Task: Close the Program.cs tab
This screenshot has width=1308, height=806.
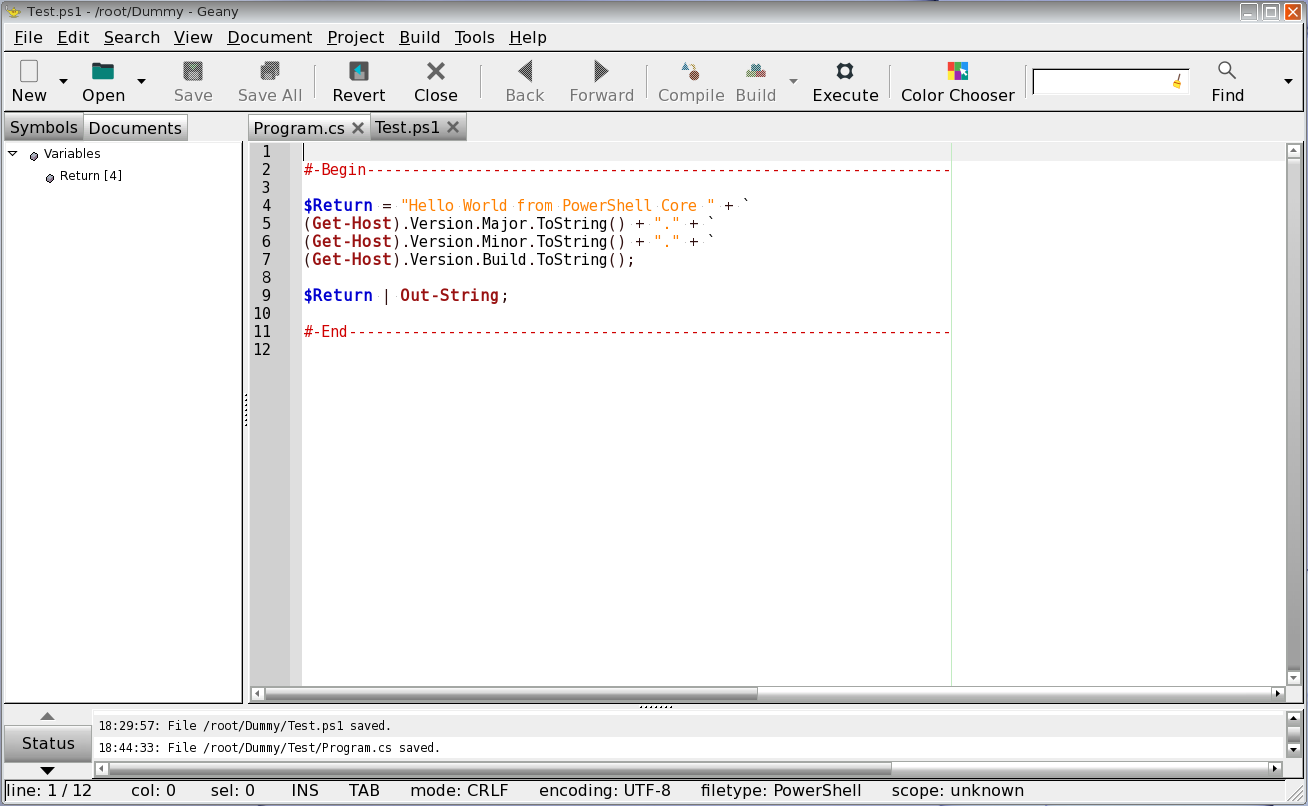Action: 358,128
